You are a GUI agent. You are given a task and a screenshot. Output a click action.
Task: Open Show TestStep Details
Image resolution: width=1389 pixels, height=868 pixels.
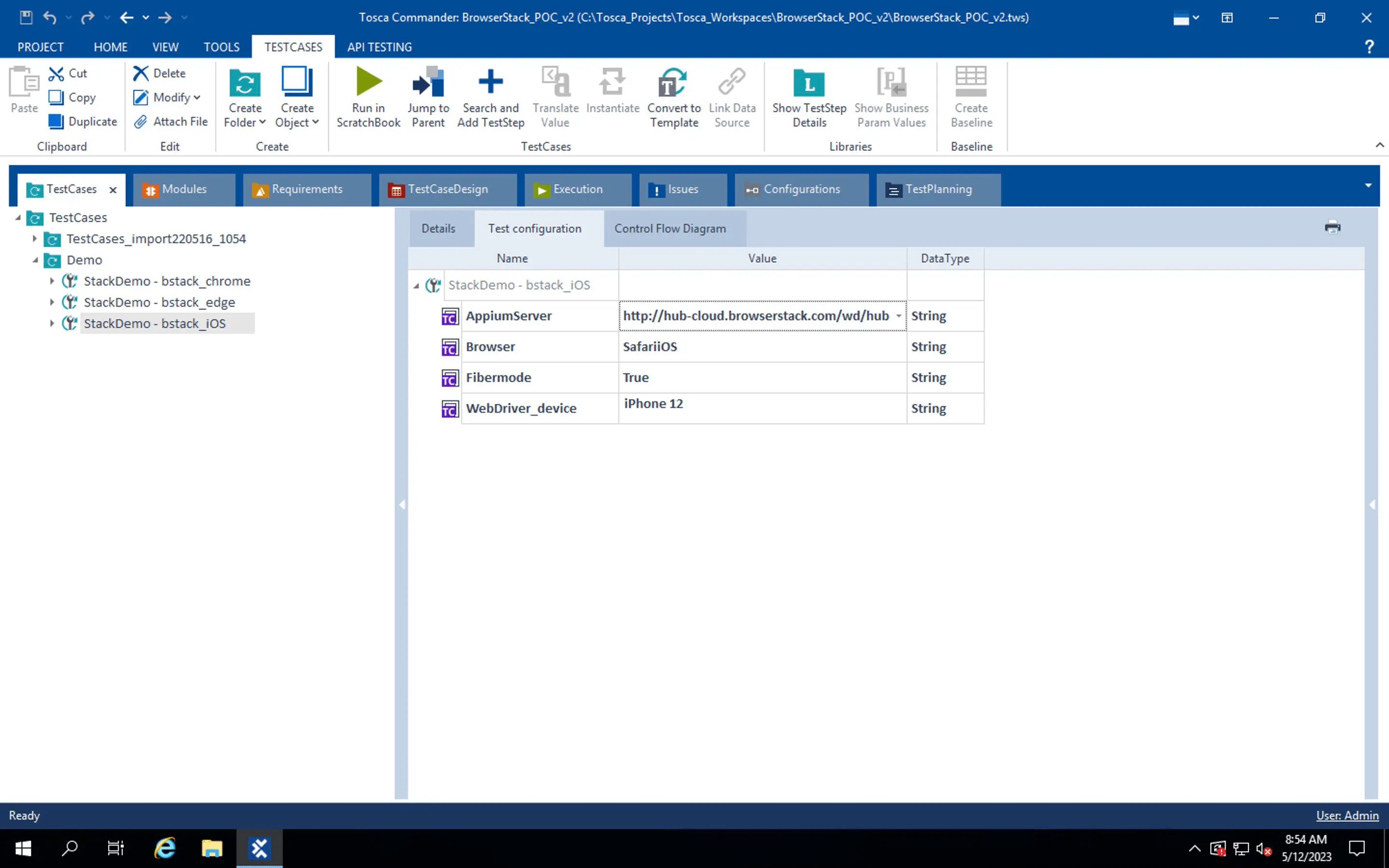(x=809, y=96)
